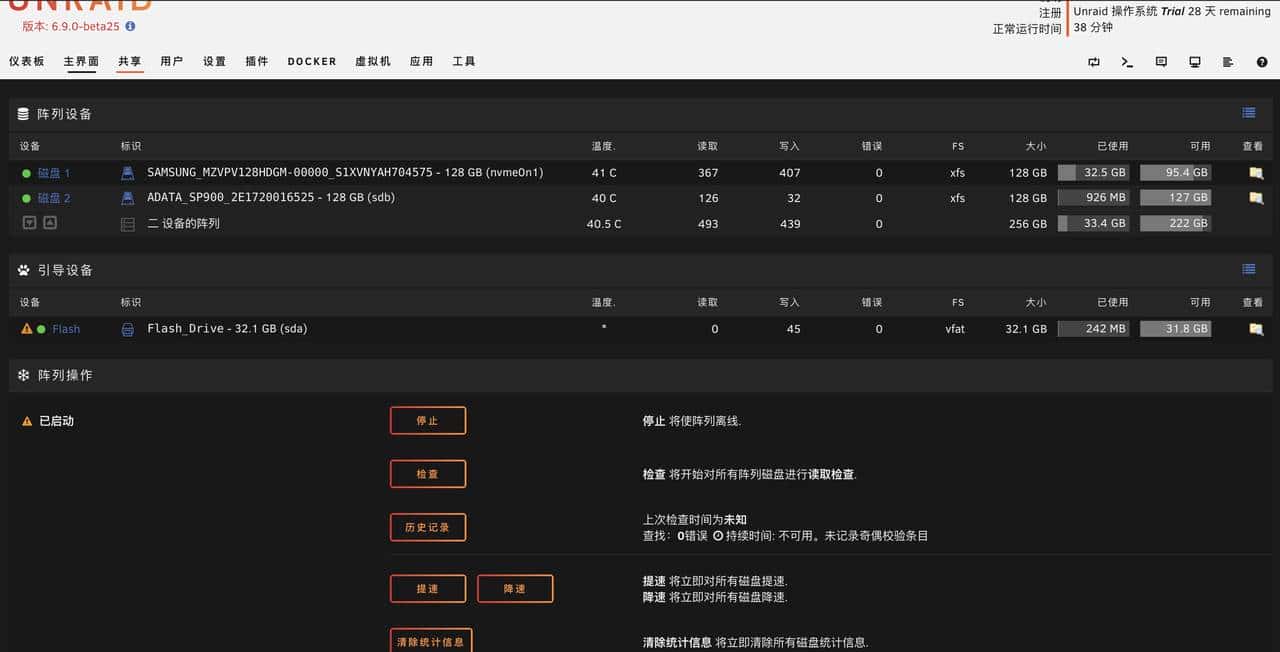Image resolution: width=1280 pixels, height=652 pixels.
Task: Toggle the 引导设备 list view icon
Action: [x=1247, y=268]
